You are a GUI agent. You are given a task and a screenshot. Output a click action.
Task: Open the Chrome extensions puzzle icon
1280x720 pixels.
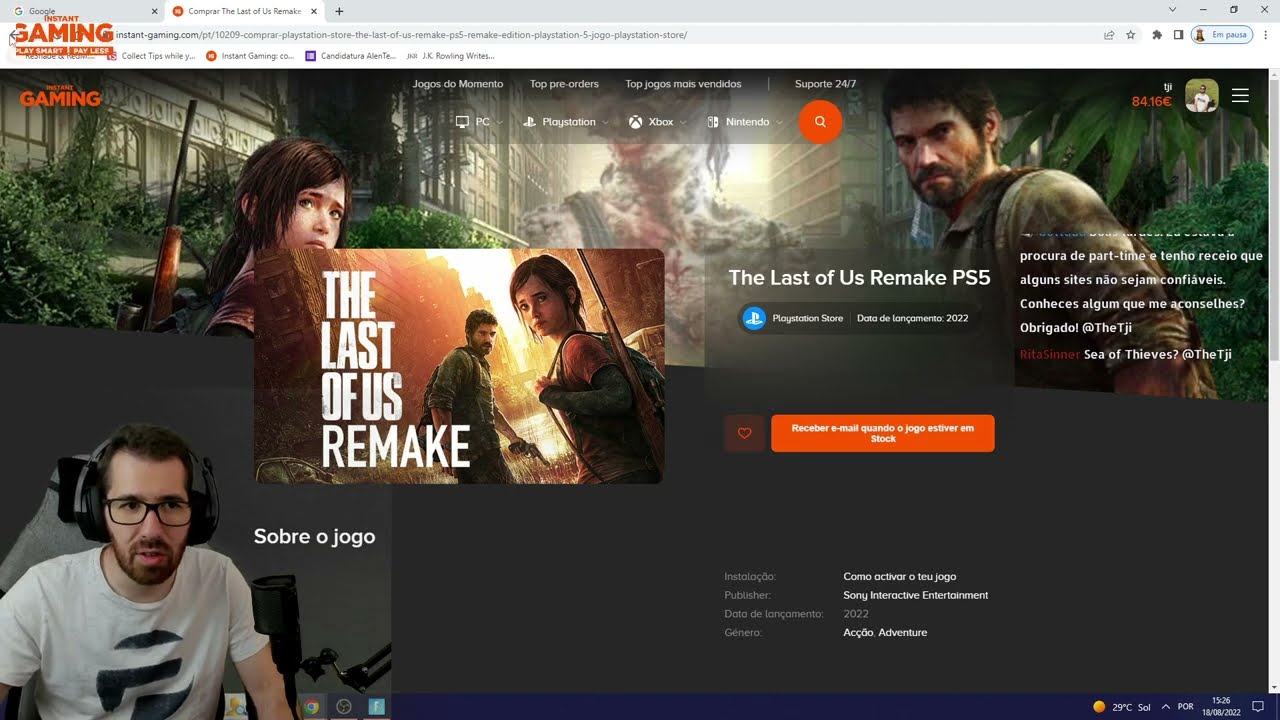(1157, 35)
